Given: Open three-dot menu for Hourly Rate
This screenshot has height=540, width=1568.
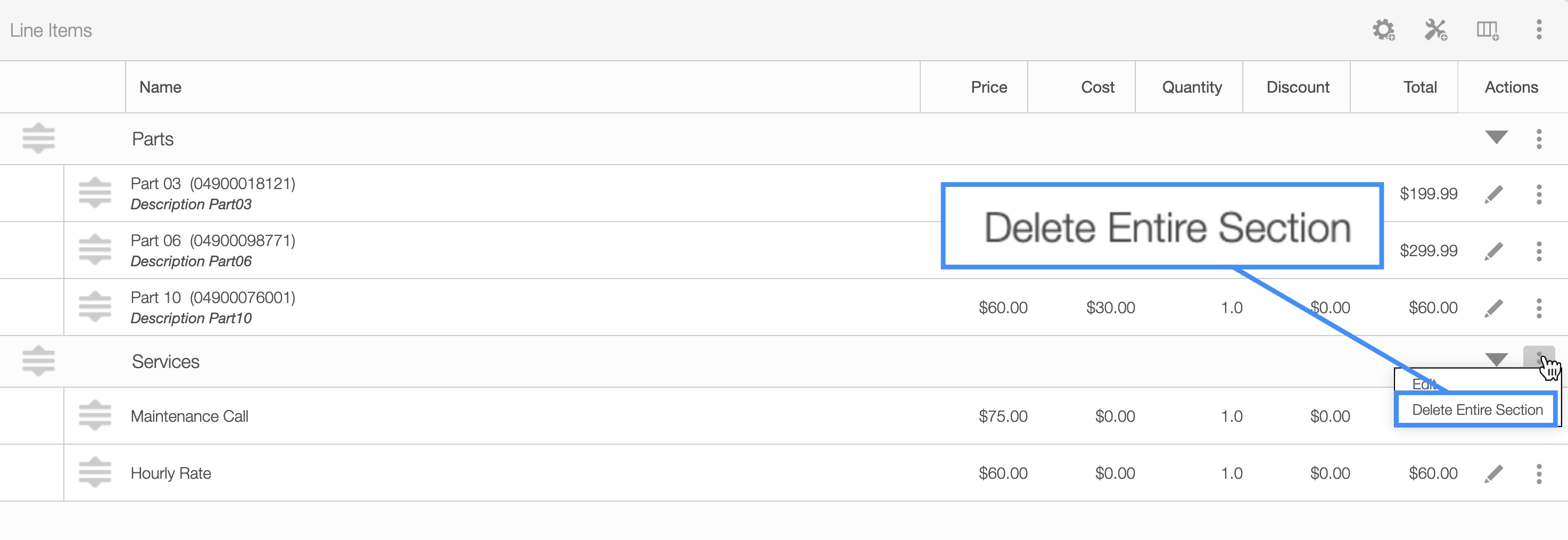Looking at the screenshot, I should click(1539, 473).
